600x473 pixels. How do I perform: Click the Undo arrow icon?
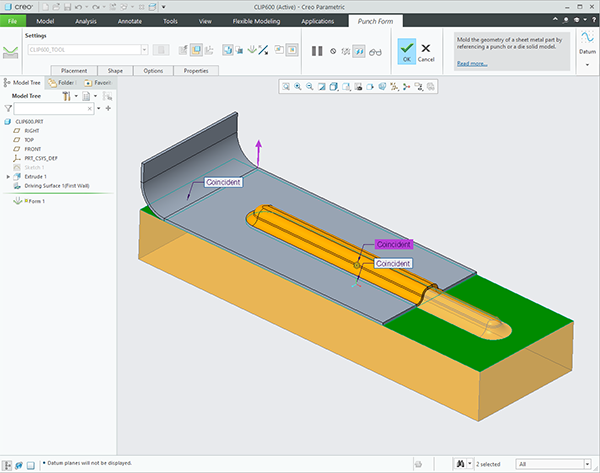click(x=78, y=7)
